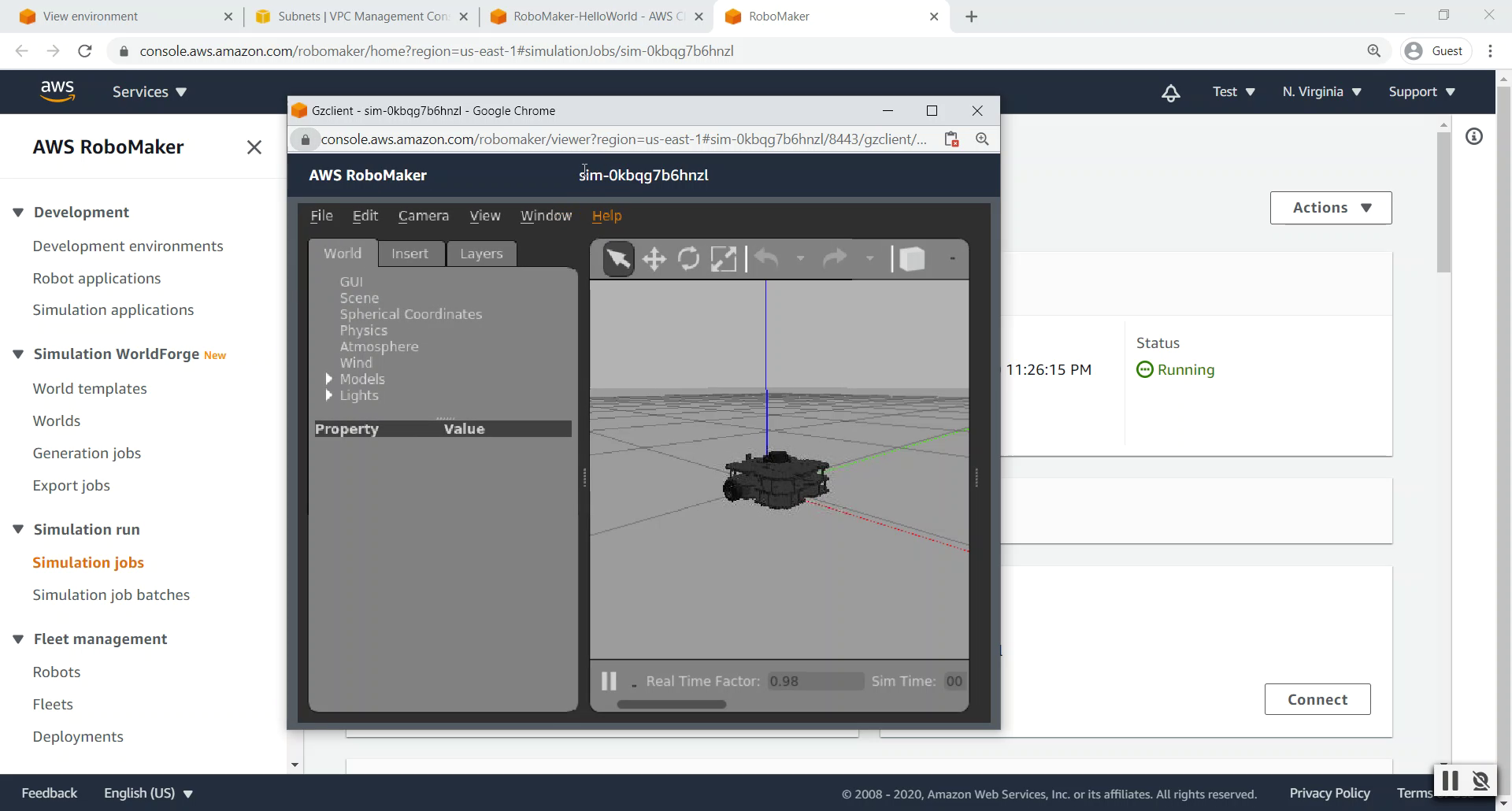Image resolution: width=1512 pixels, height=811 pixels.
Task: Click the horizontal scrollbar under the Gazebo status bar
Action: (x=671, y=705)
